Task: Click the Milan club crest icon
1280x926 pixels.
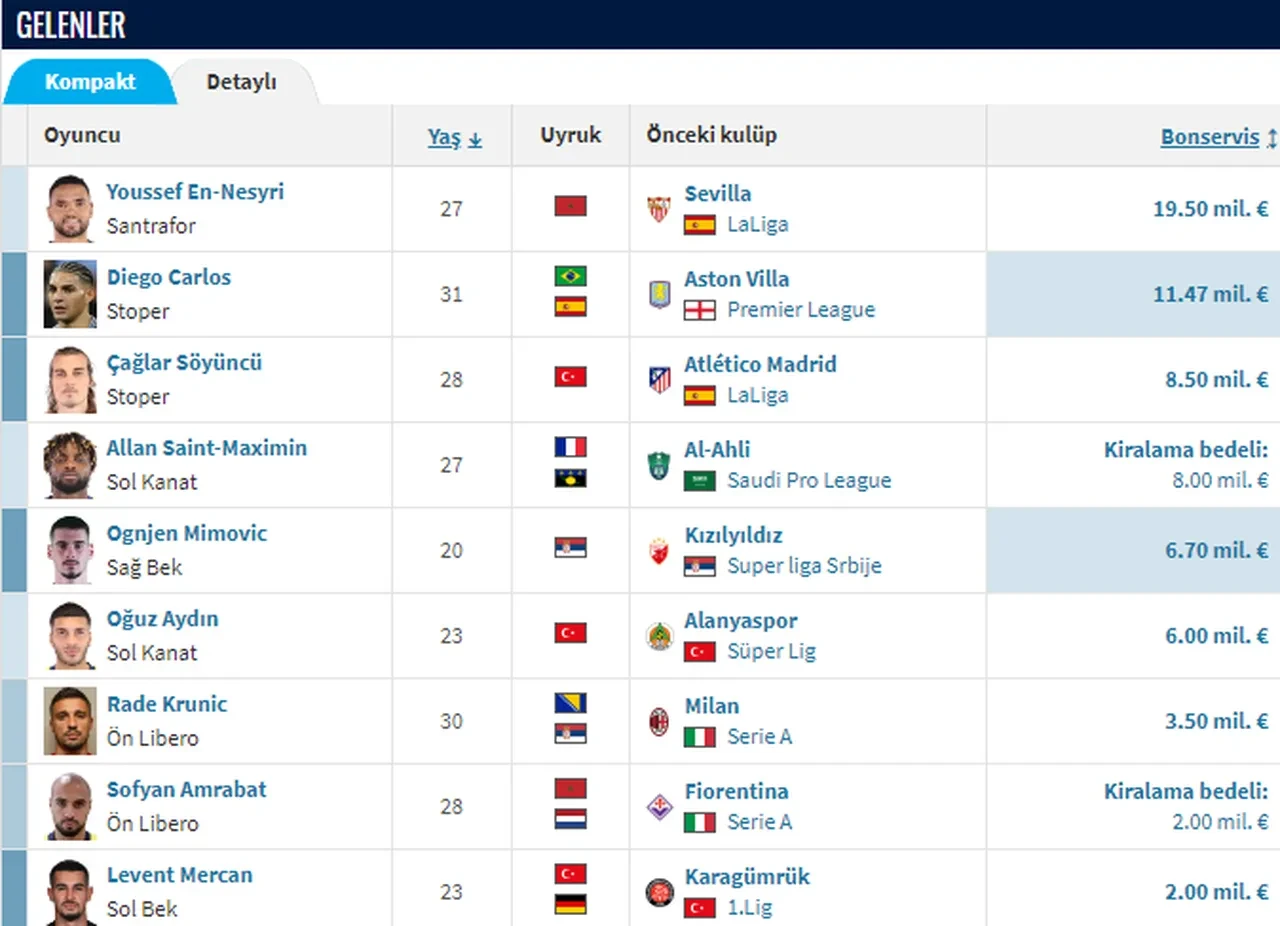Action: [659, 721]
